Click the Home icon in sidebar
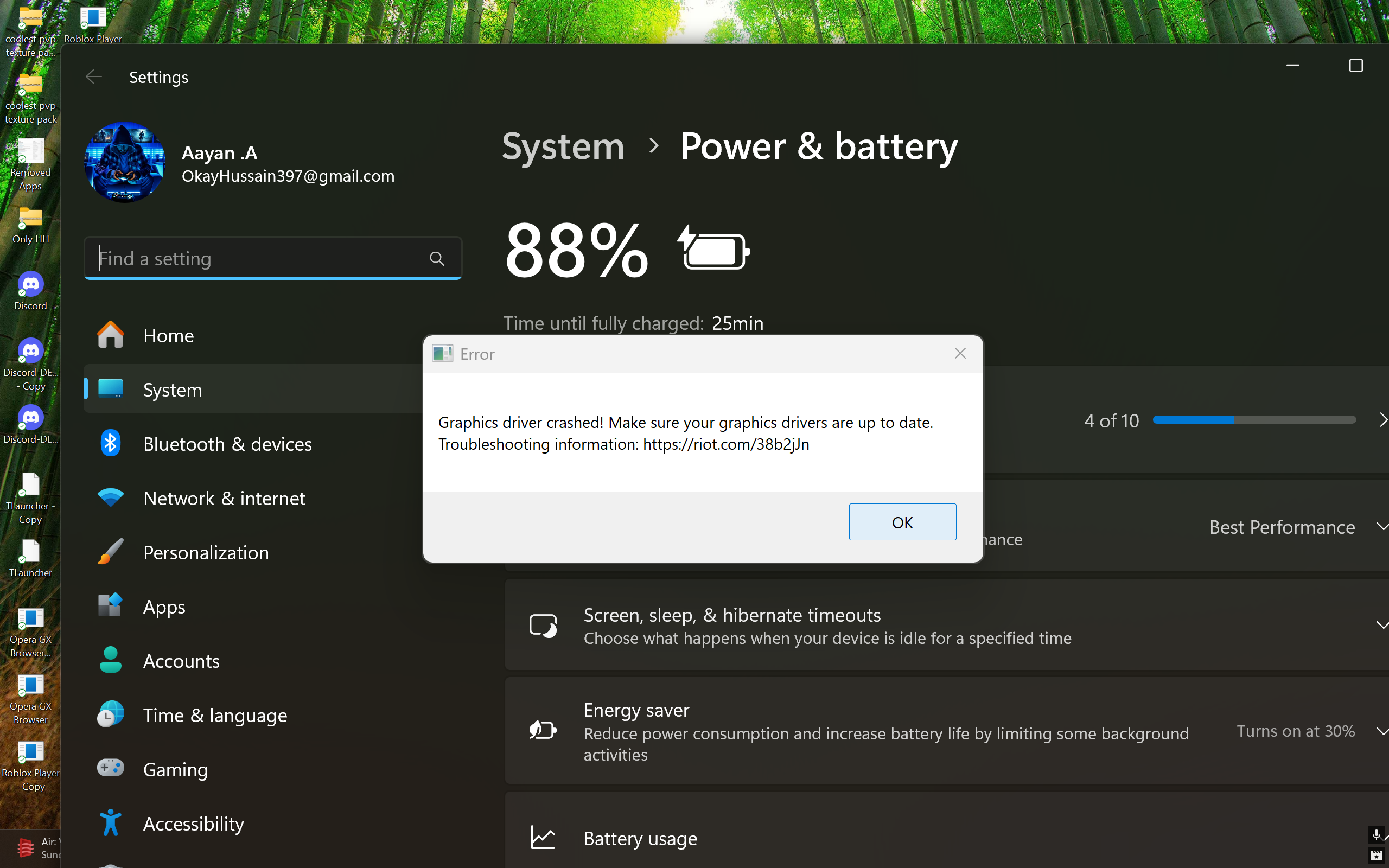 click(110, 335)
